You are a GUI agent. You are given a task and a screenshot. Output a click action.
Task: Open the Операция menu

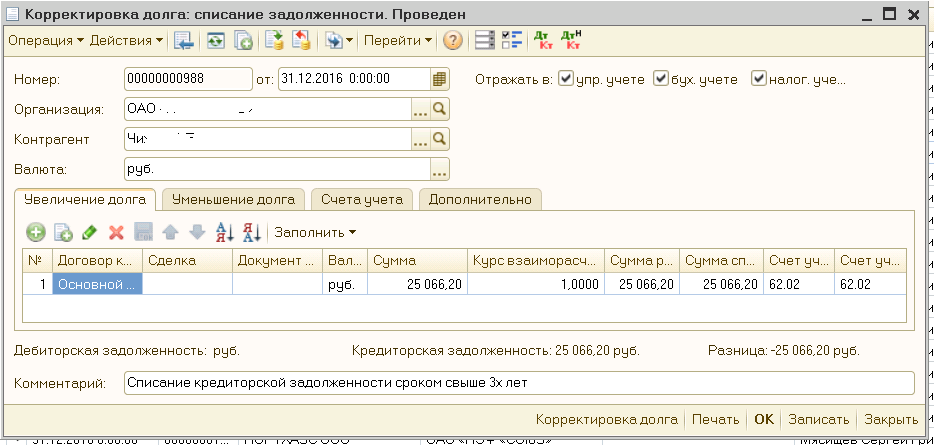click(x=46, y=41)
